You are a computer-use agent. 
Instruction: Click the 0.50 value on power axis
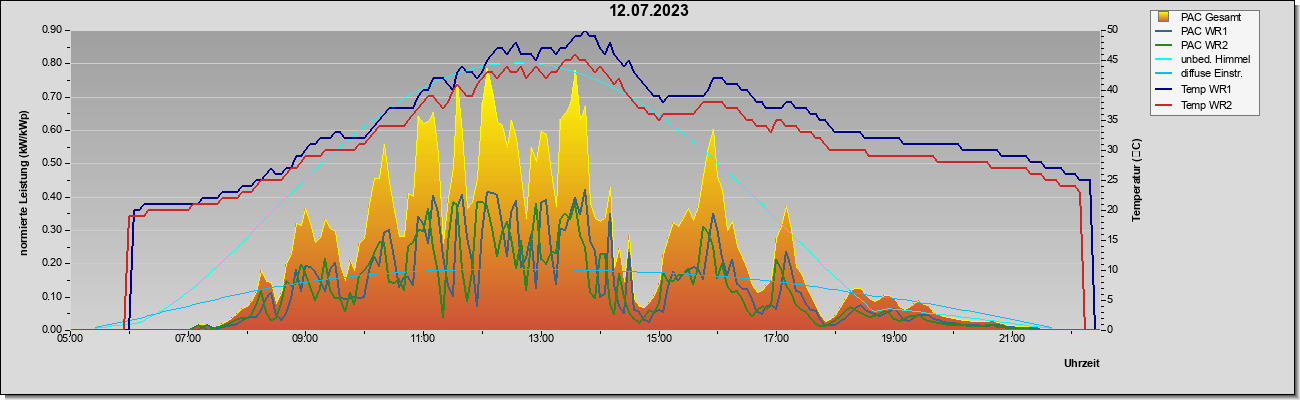(x=53, y=163)
